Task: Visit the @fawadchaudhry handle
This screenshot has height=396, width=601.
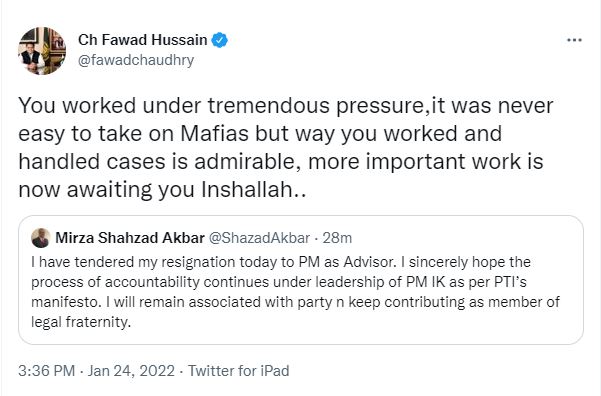Action: point(136,60)
